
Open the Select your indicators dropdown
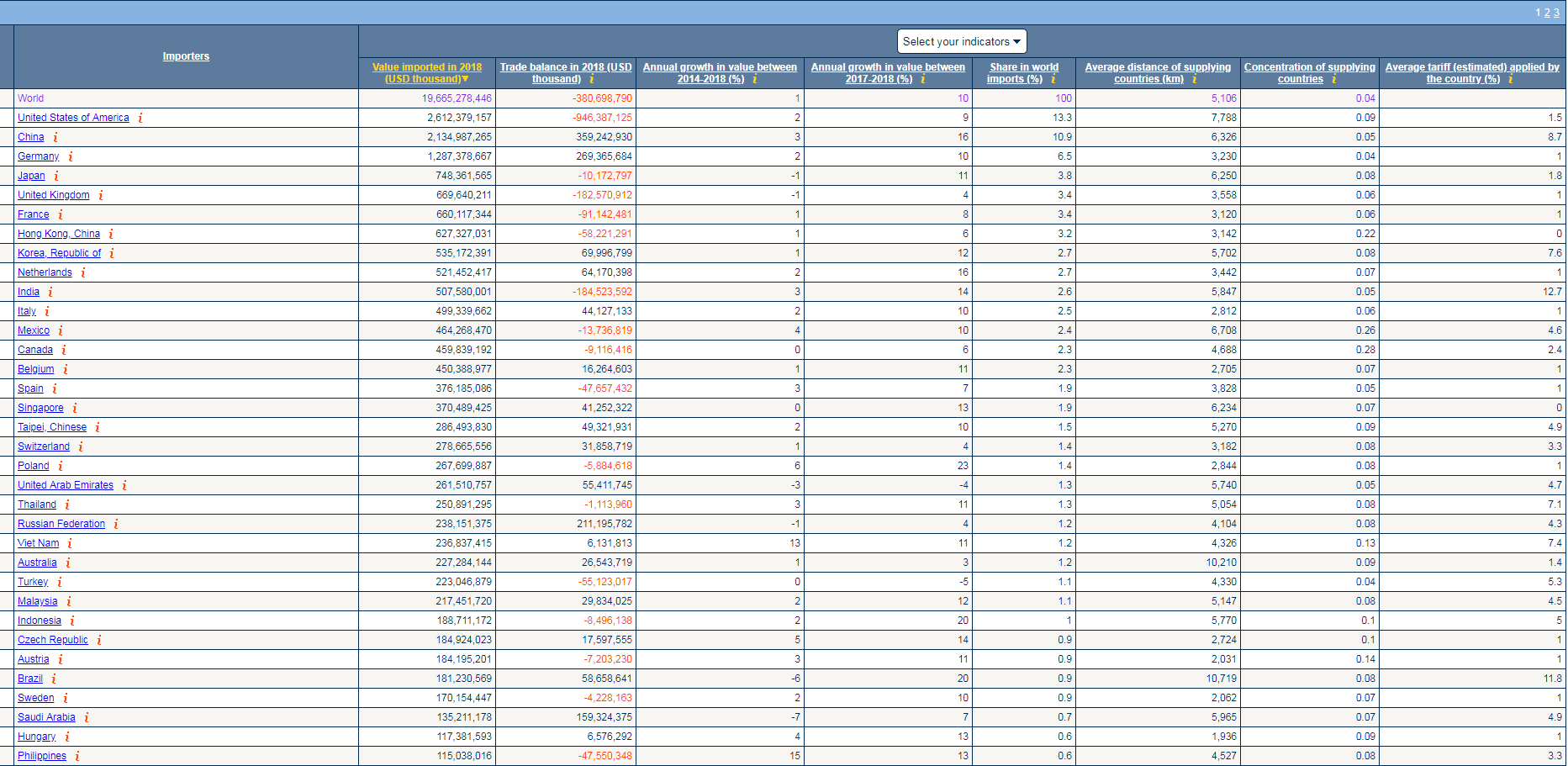click(962, 41)
